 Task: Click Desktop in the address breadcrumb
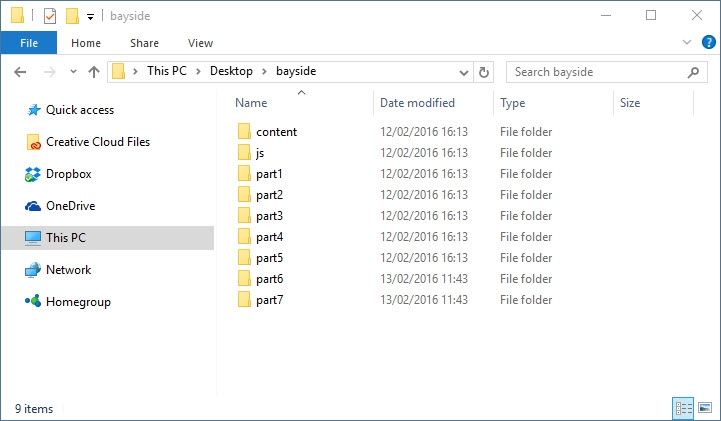coord(231,72)
